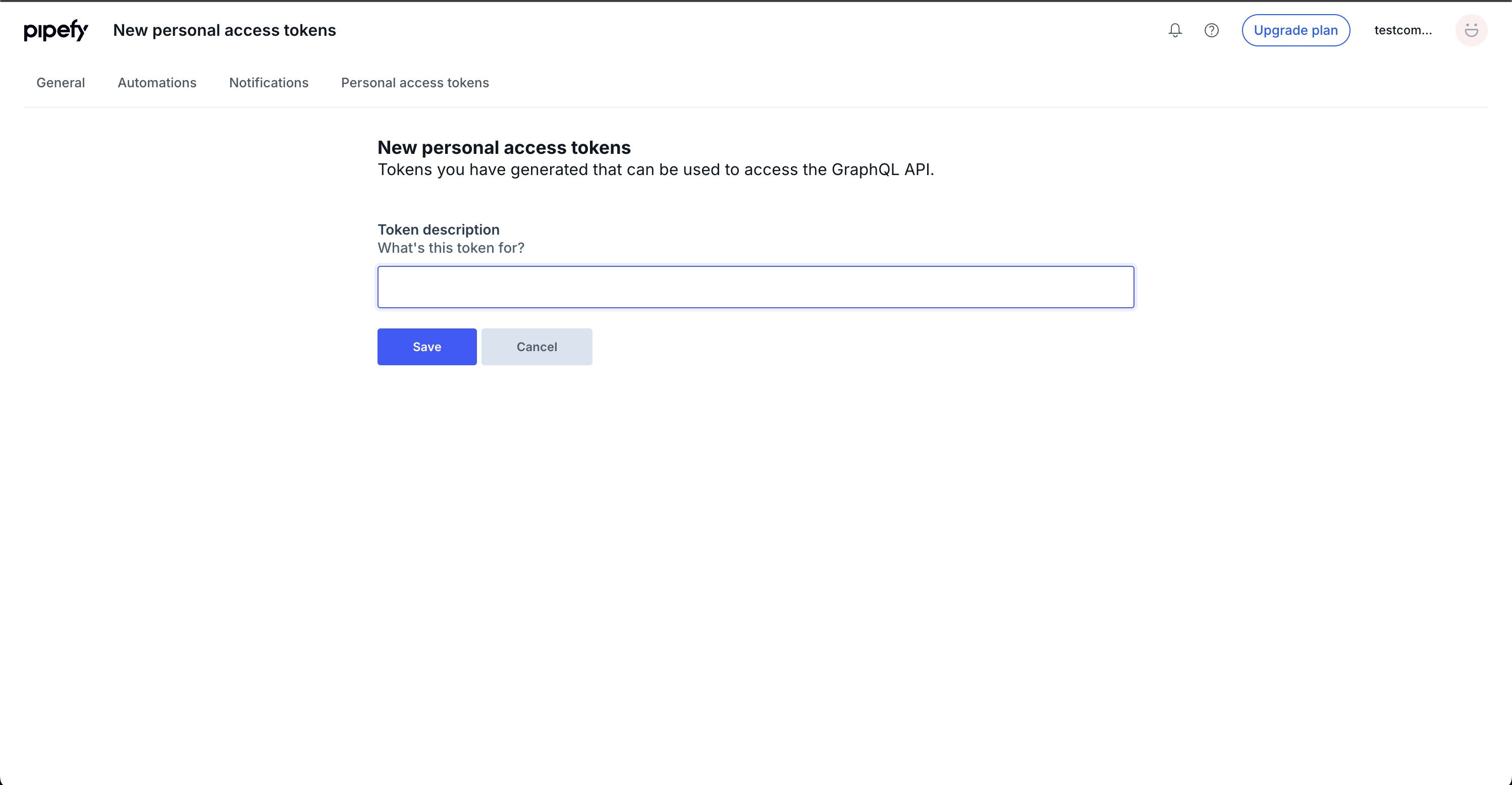The image size is (1512, 785).
Task: Click the divider line beneath the tabs
Action: pyautogui.click(x=755, y=107)
